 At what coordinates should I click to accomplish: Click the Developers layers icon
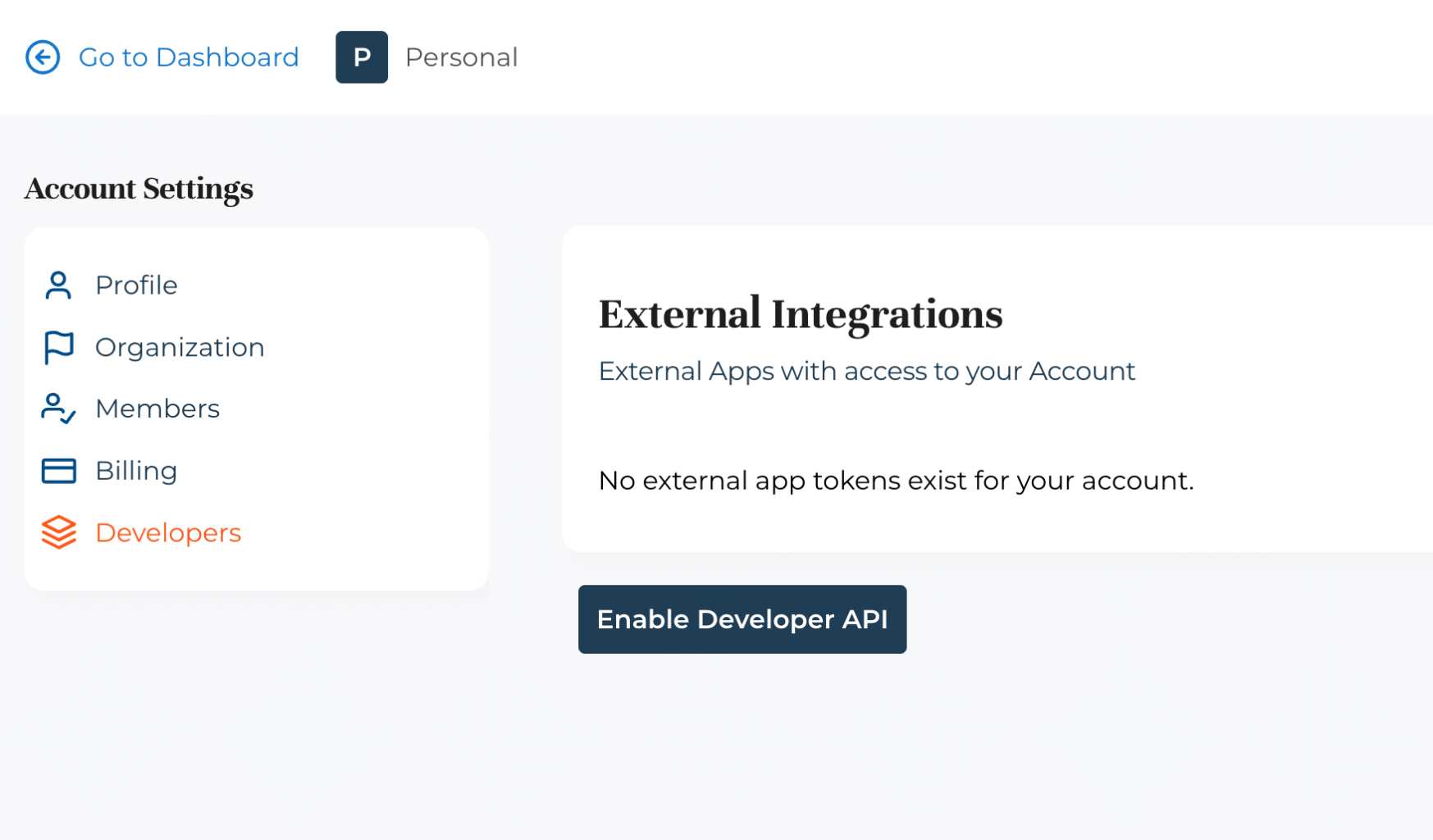click(x=58, y=532)
